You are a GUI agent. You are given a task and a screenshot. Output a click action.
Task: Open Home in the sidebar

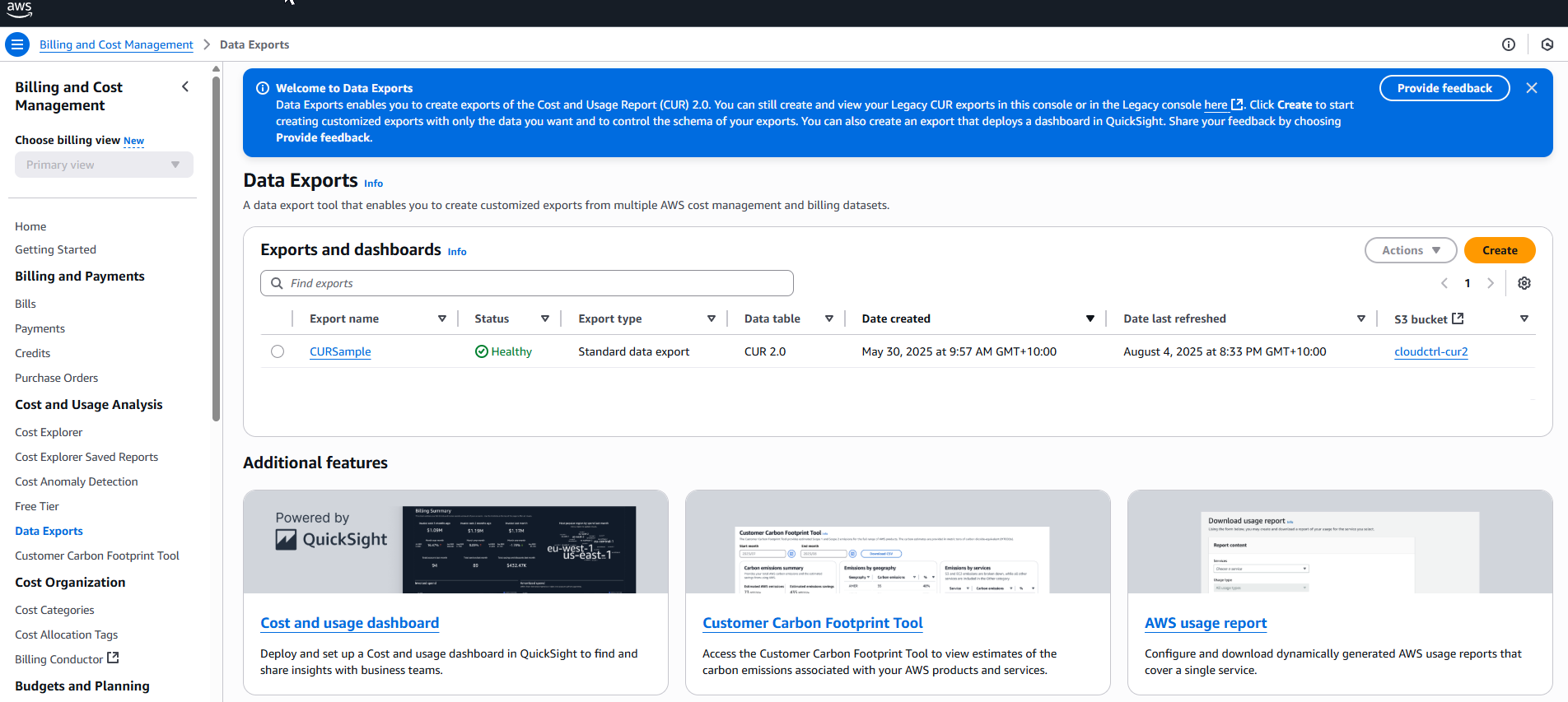[30, 226]
